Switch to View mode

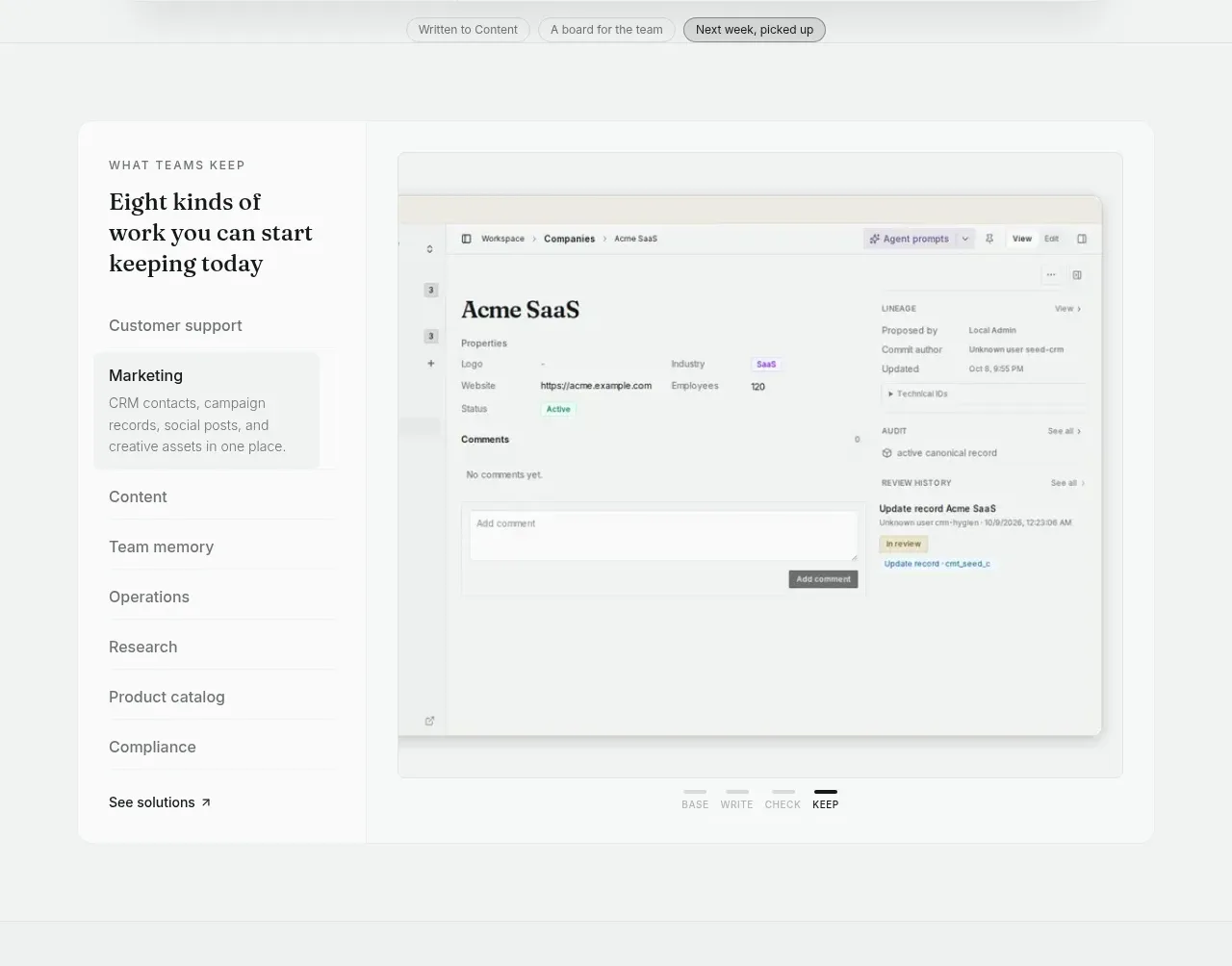tap(1022, 239)
